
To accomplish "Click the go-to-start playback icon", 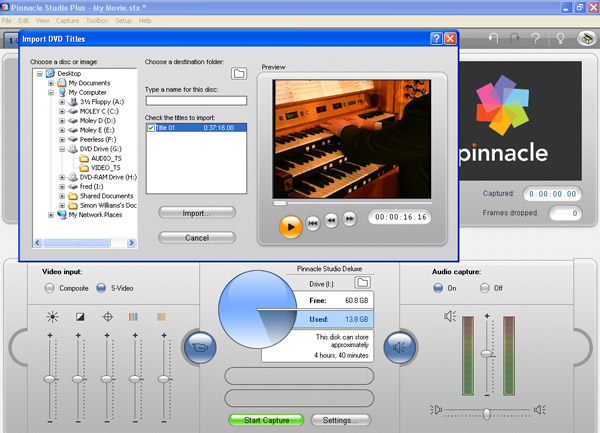I will click(x=313, y=221).
